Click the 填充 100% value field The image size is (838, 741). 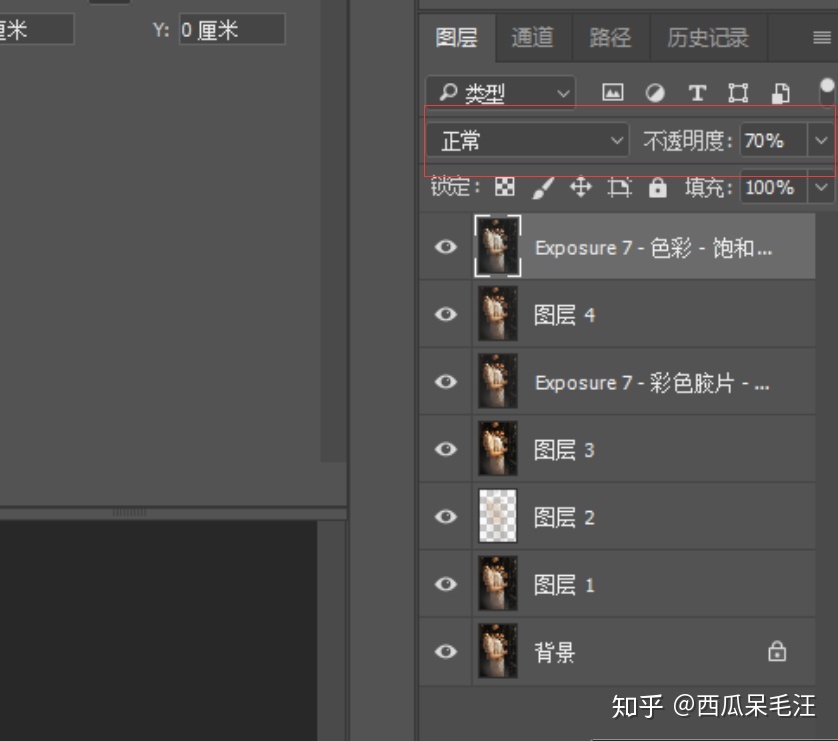773,187
